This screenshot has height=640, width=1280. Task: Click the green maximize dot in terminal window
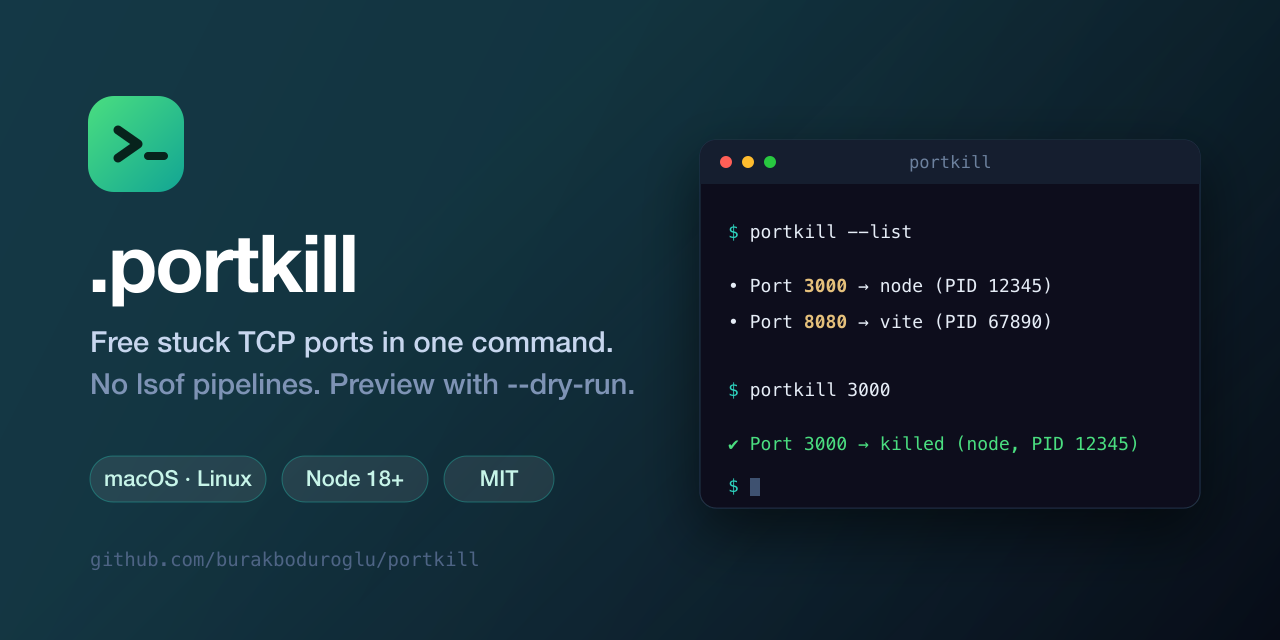[x=770, y=162]
